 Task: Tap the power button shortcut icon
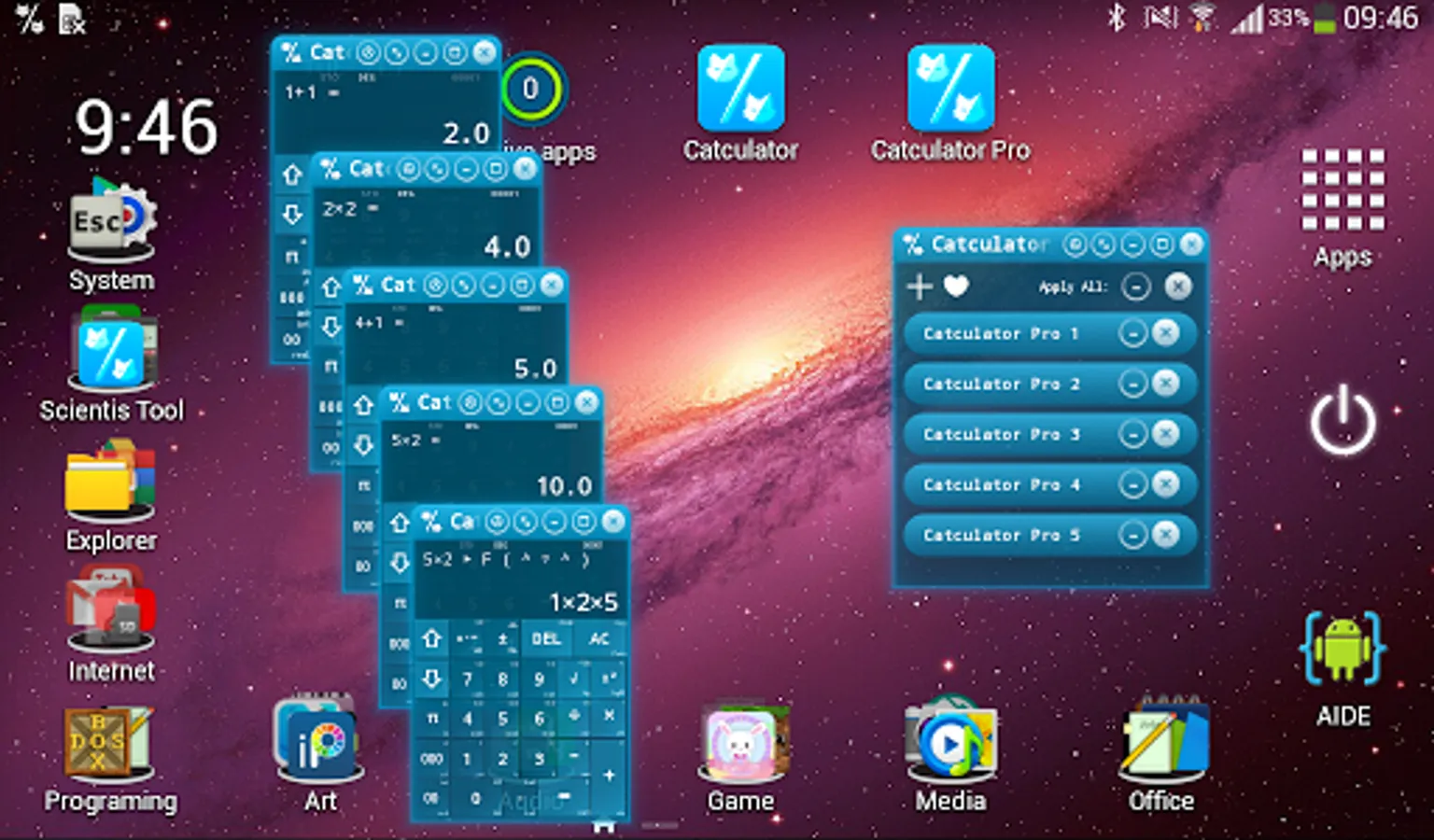point(1343,419)
